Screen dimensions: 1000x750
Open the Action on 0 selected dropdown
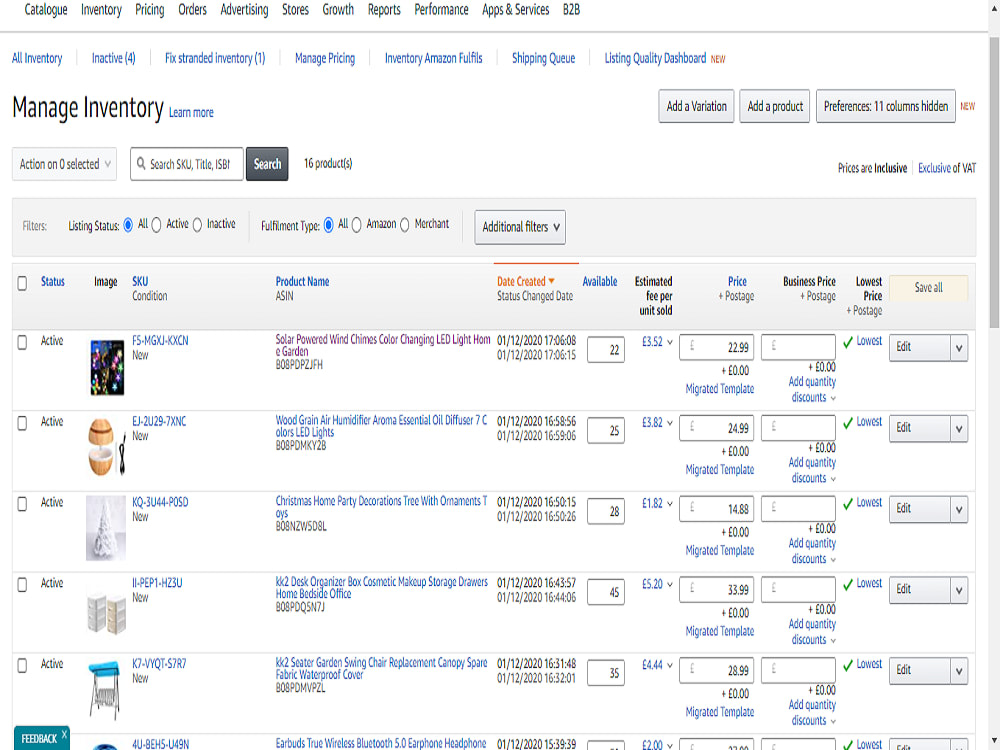point(64,164)
